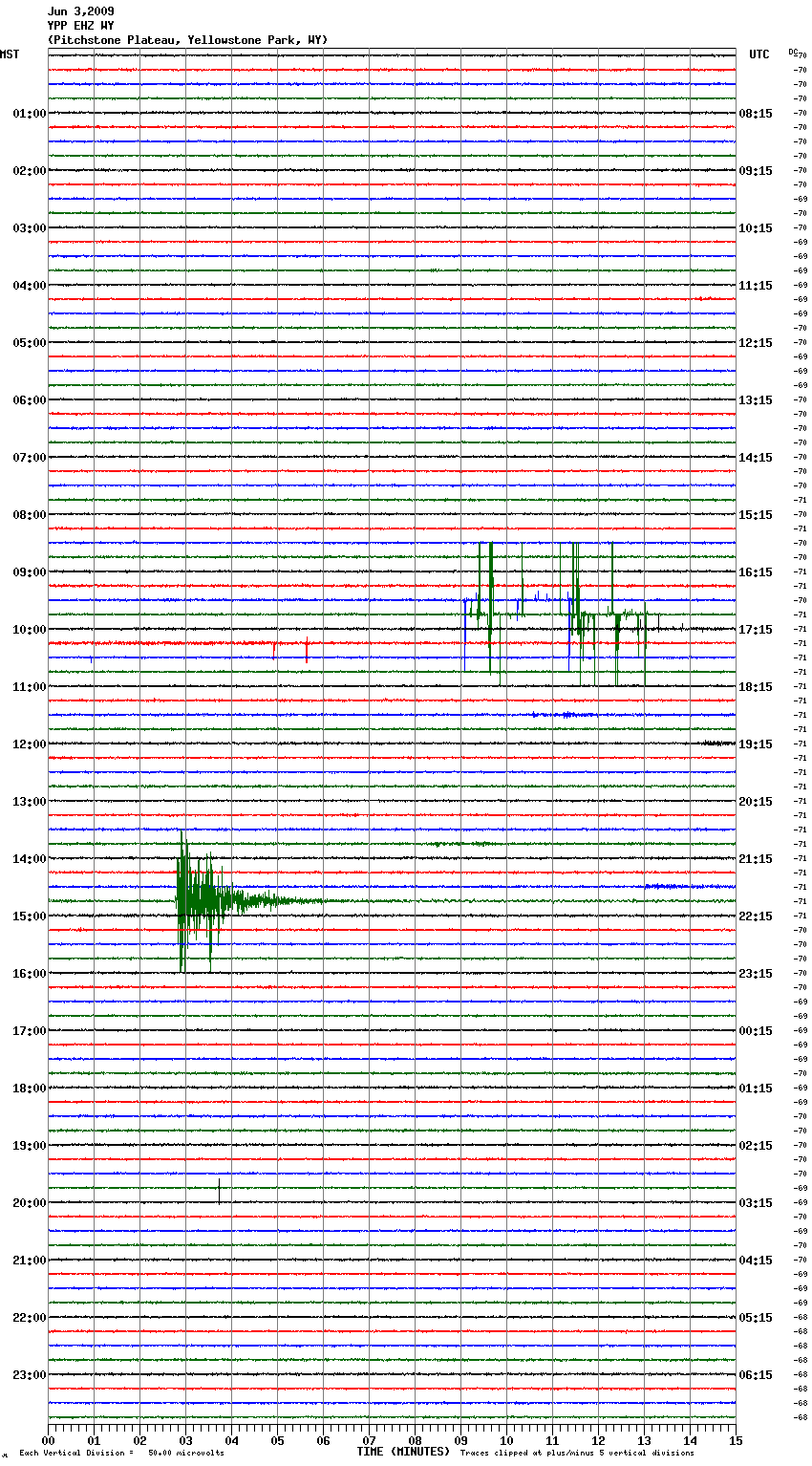812x1466 pixels.
Task: Select the 02:15 UTC time label
Action: 756,1146
